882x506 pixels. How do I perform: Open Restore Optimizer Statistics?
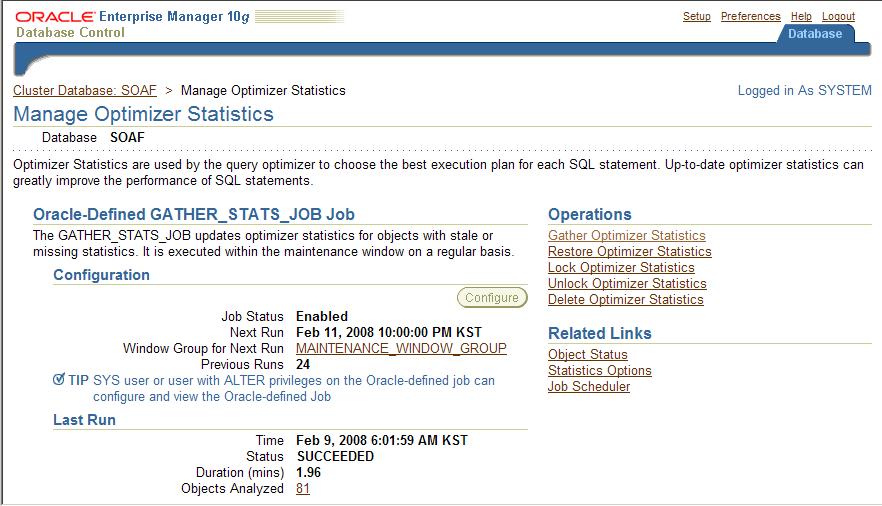[x=629, y=252]
